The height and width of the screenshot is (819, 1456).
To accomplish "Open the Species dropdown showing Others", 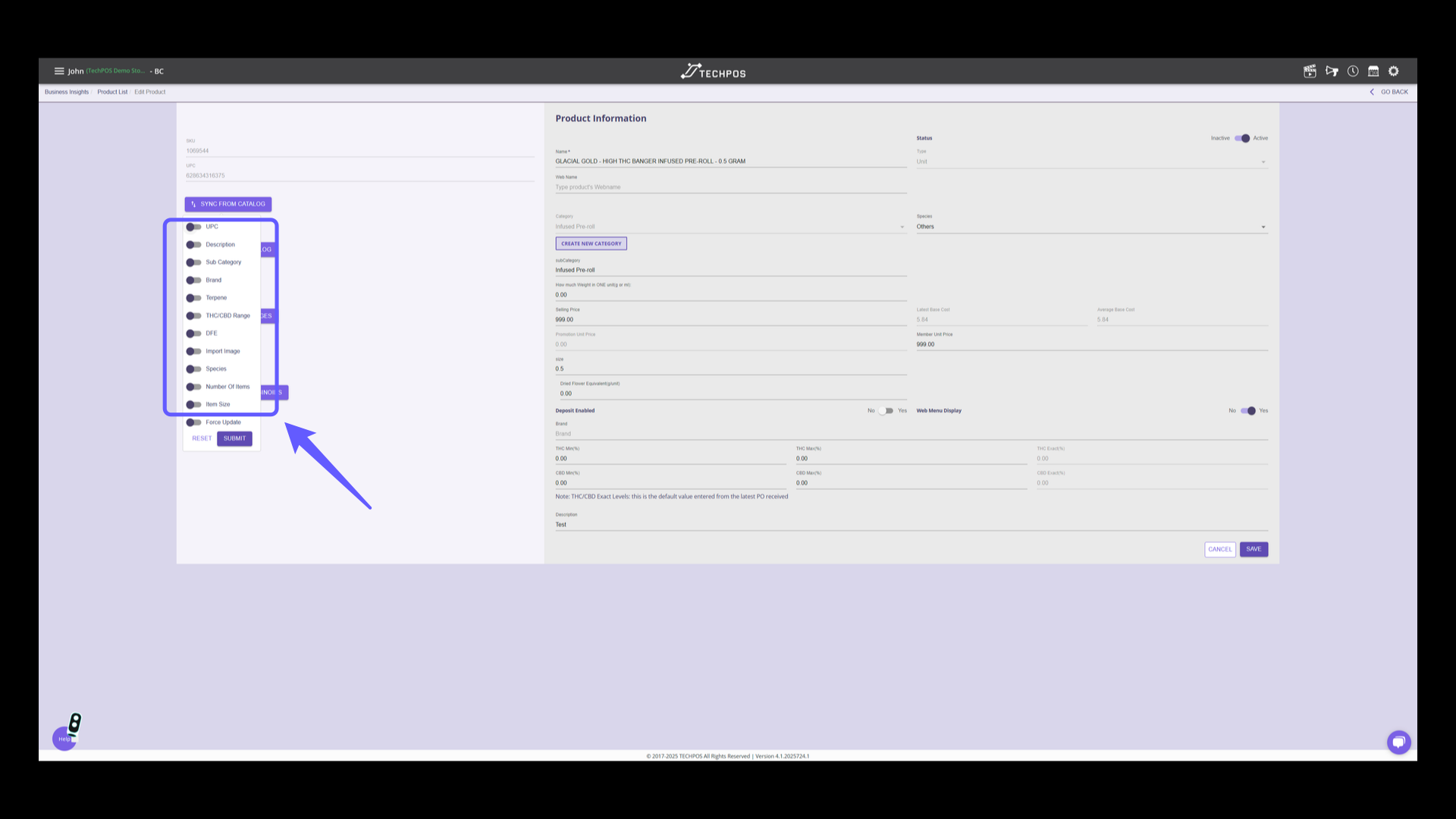I will (1091, 227).
